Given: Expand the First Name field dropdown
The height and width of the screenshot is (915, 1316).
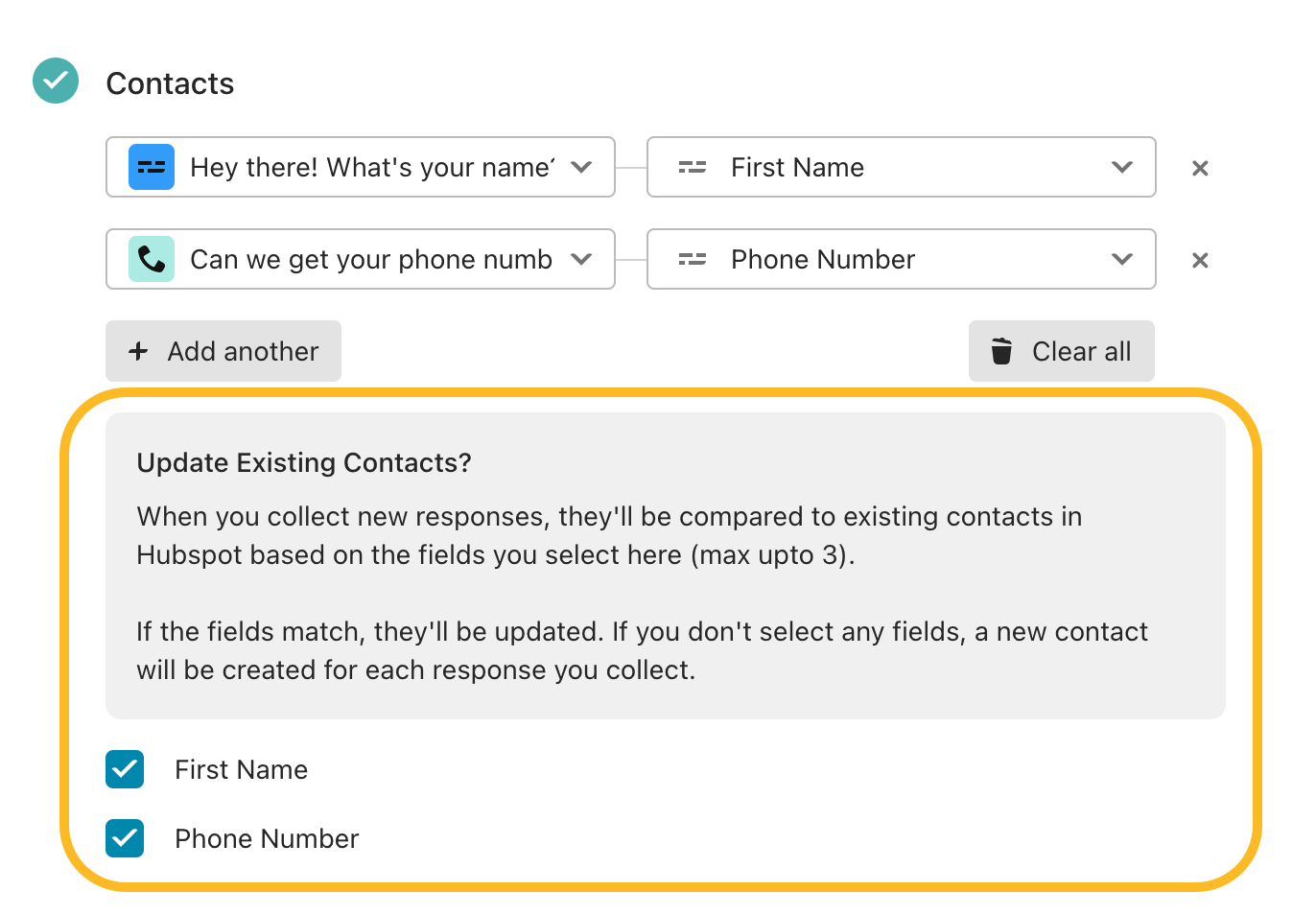Looking at the screenshot, I should click(x=902, y=167).
